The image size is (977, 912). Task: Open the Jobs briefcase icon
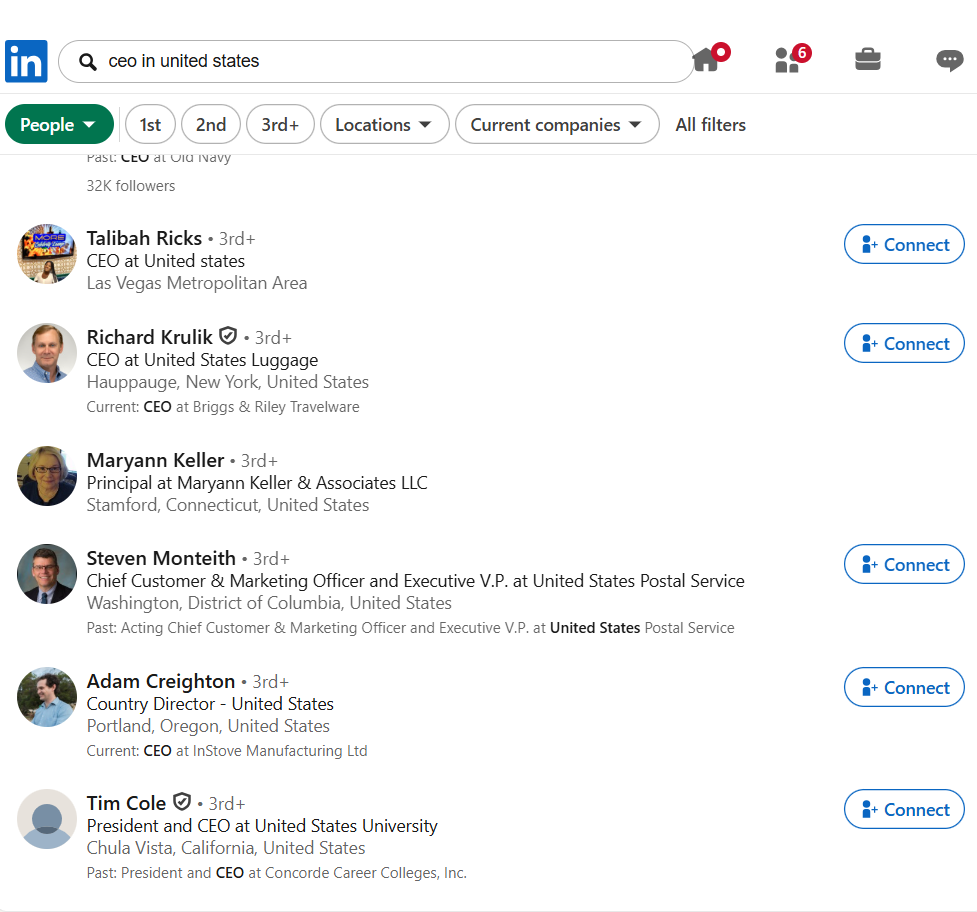[867, 59]
